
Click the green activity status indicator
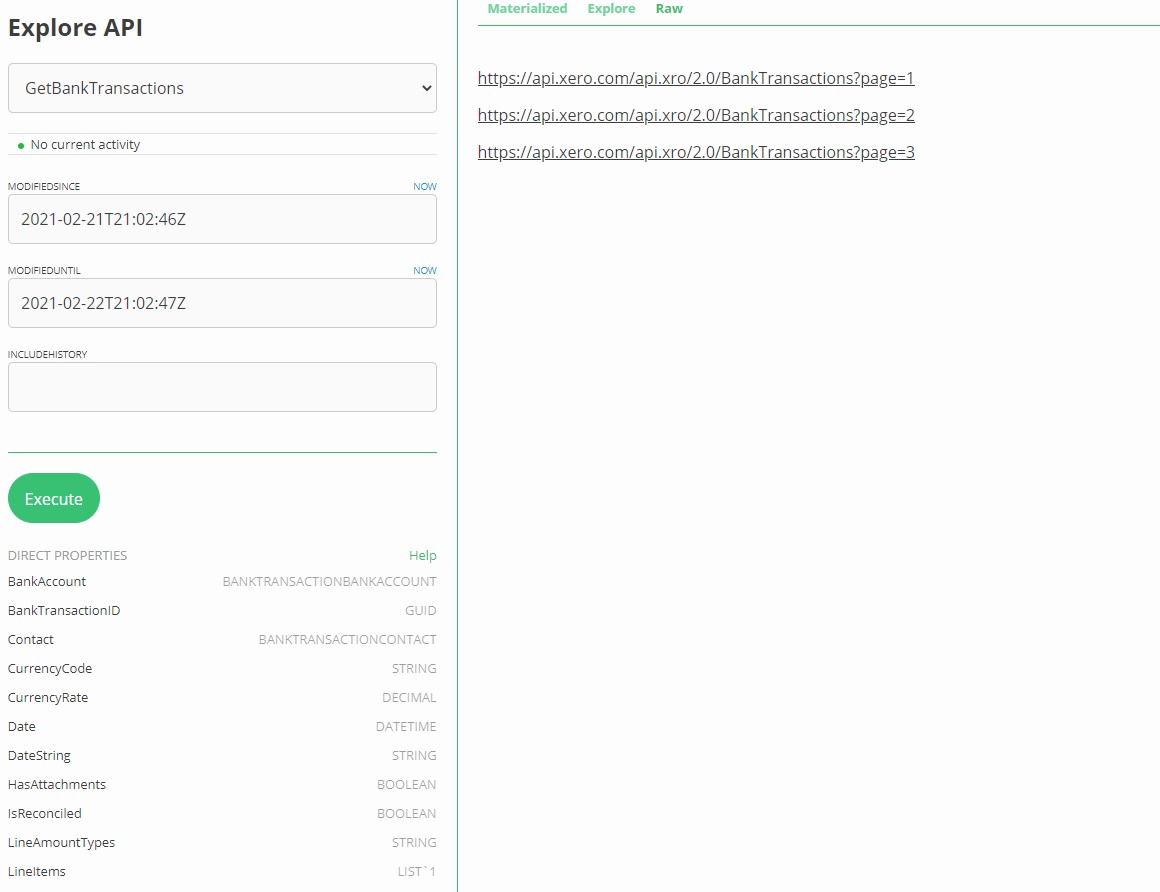click(x=20, y=144)
